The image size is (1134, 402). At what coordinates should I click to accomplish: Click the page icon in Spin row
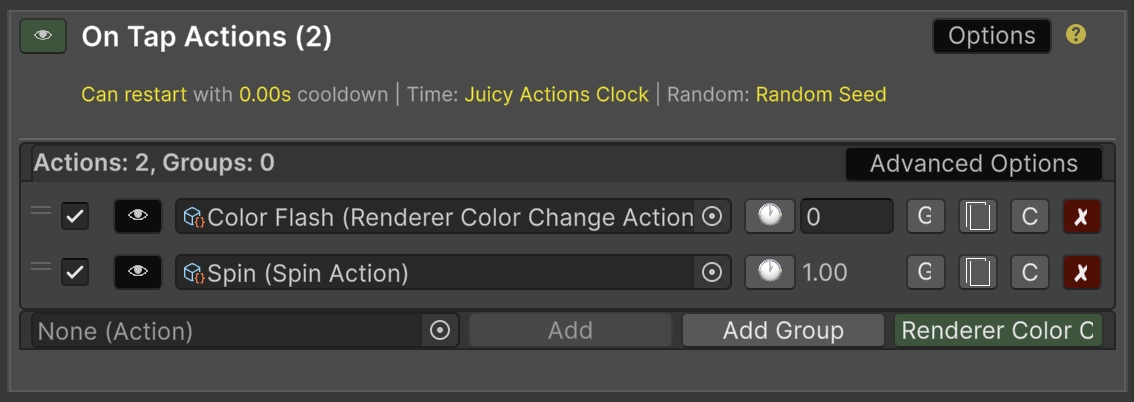[x=978, y=272]
